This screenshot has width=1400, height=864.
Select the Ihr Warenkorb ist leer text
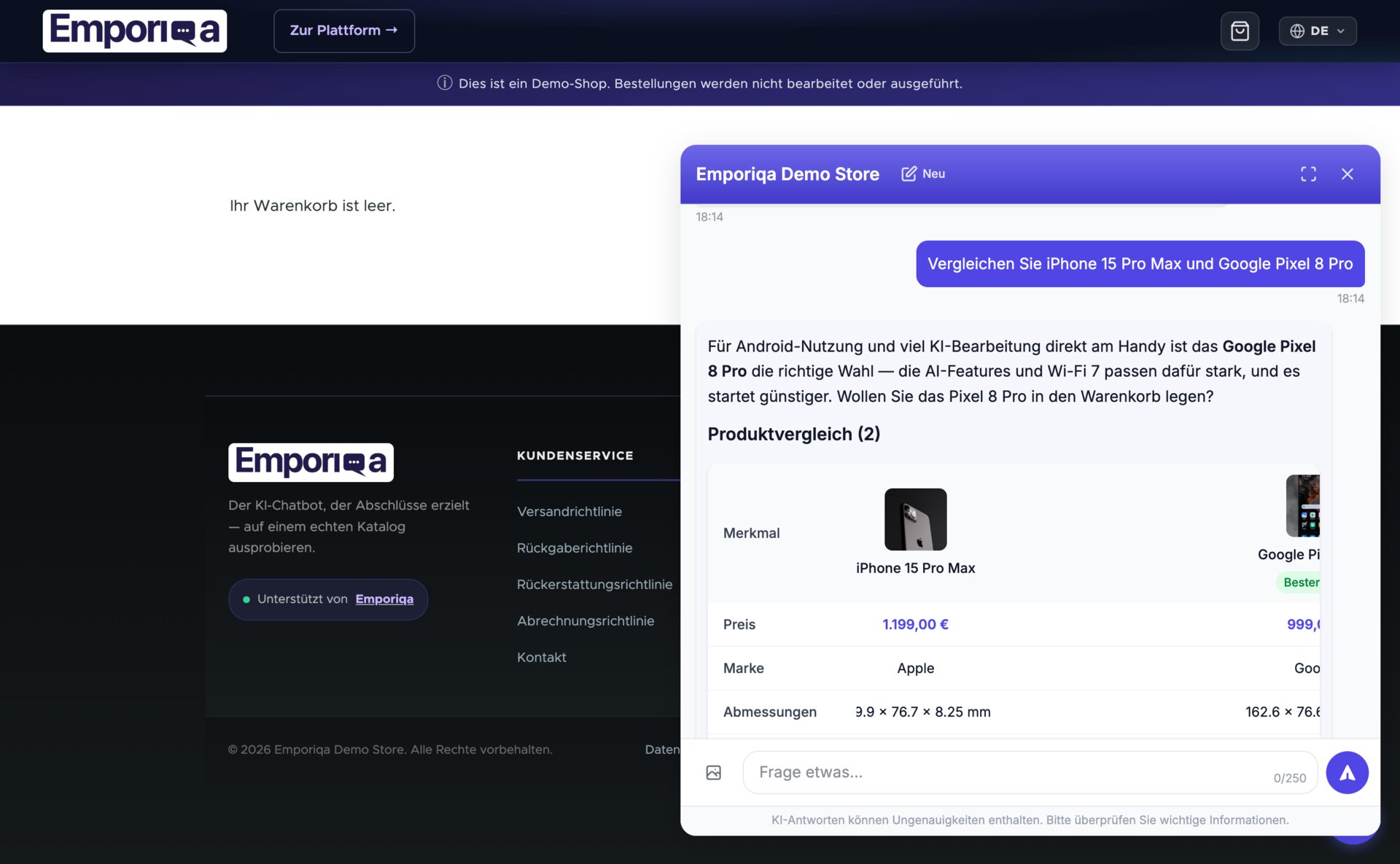313,206
